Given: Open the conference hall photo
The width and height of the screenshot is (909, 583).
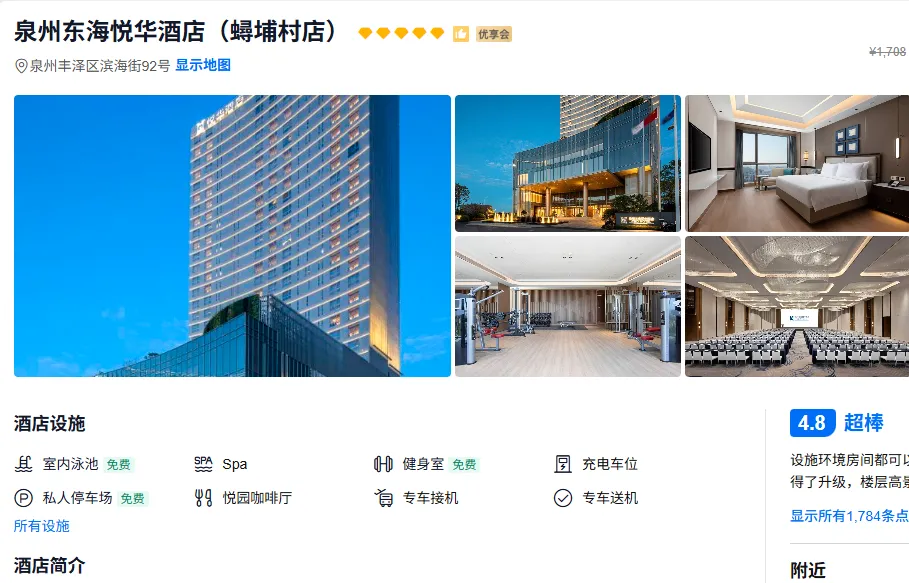Looking at the screenshot, I should 797,307.
